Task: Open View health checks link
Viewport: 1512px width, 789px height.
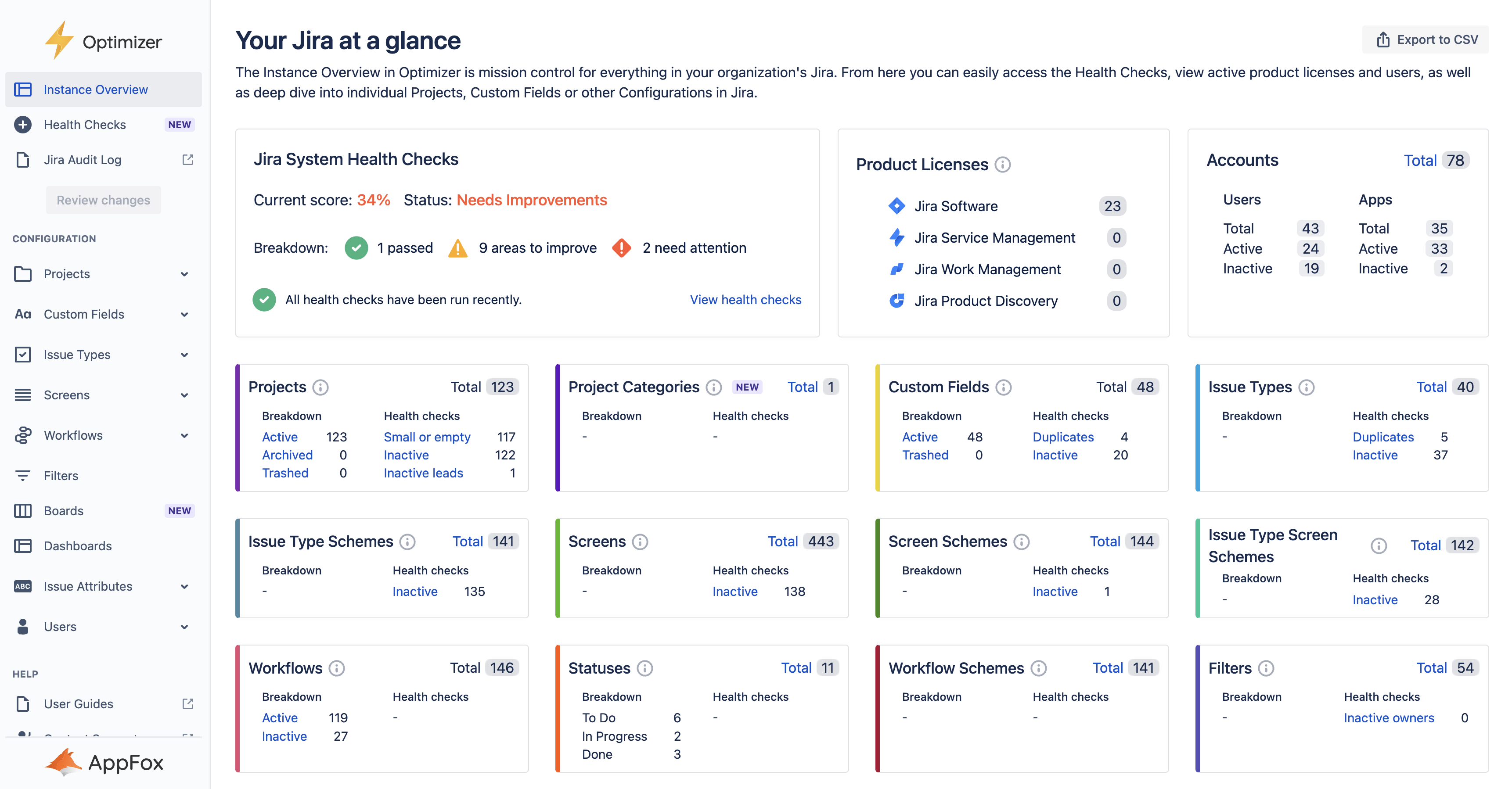Action: (745, 299)
